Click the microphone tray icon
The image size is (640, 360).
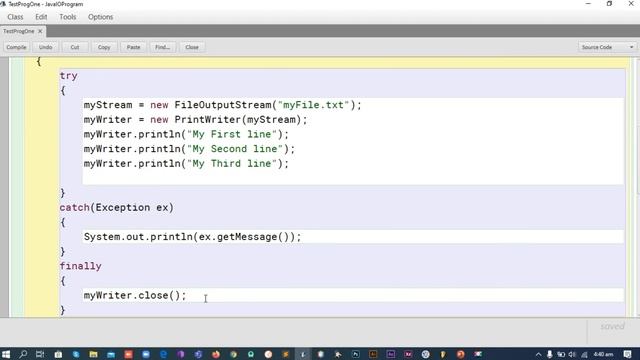(549, 354)
